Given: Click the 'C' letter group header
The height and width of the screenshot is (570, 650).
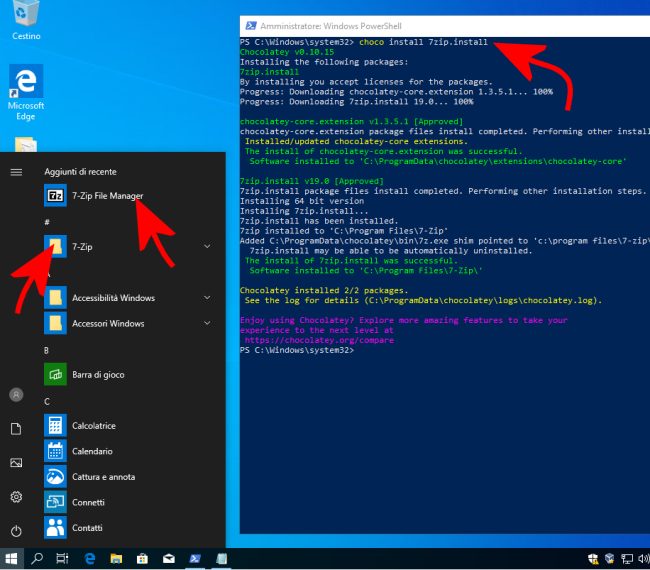Looking at the screenshot, I should 47,401.
